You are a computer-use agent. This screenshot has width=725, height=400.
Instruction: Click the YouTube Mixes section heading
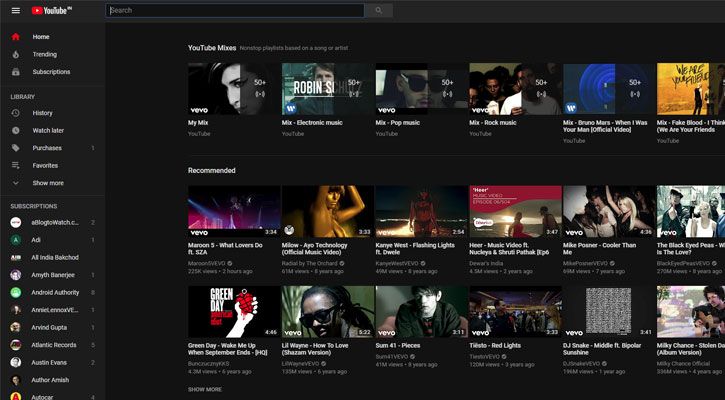coord(212,48)
